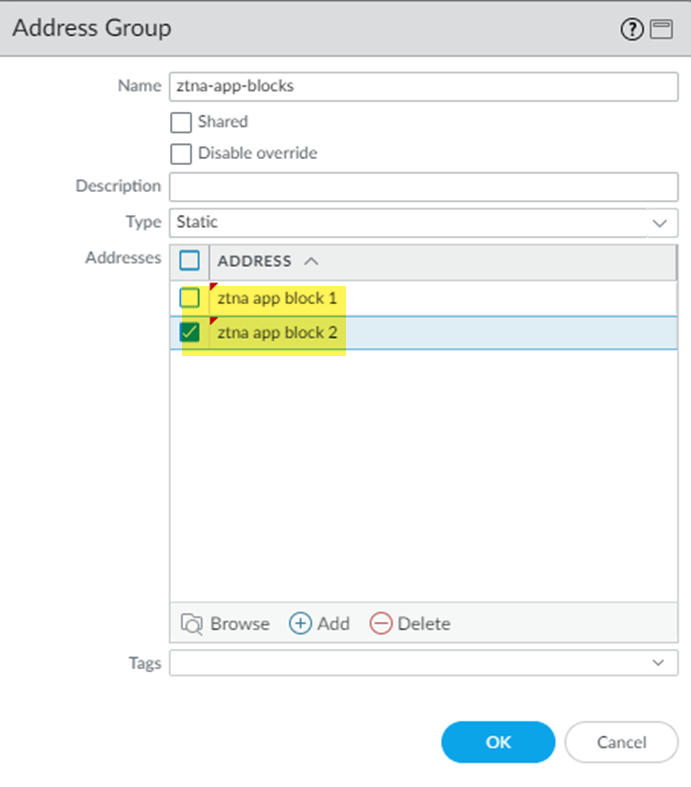This screenshot has height=787, width=691.
Task: Confirm with the OK button
Action: pos(498,742)
